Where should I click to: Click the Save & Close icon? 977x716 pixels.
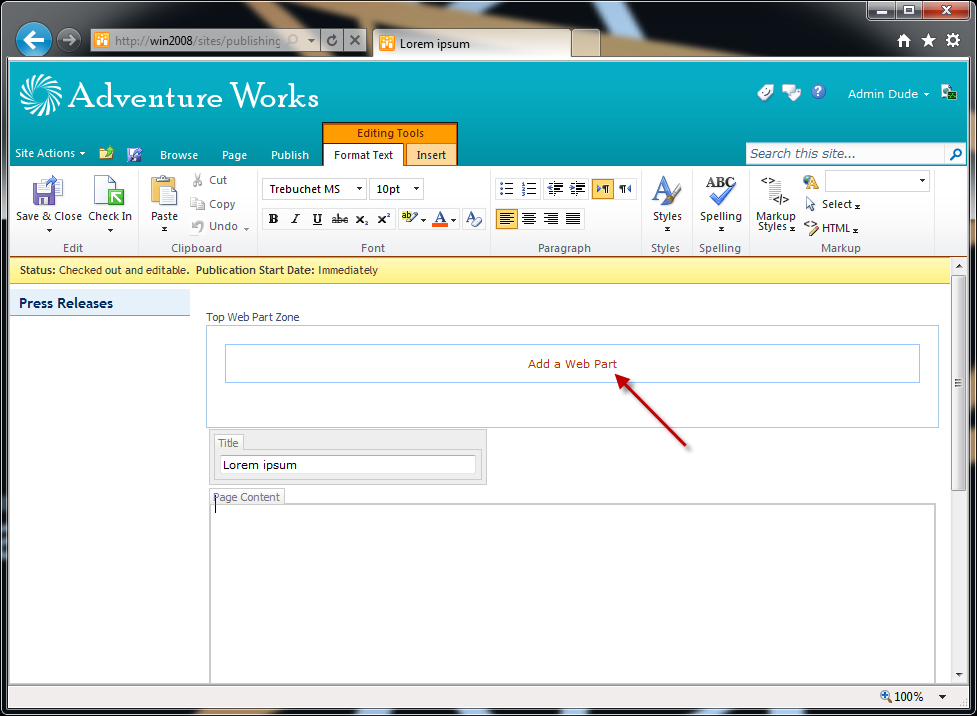[48, 191]
